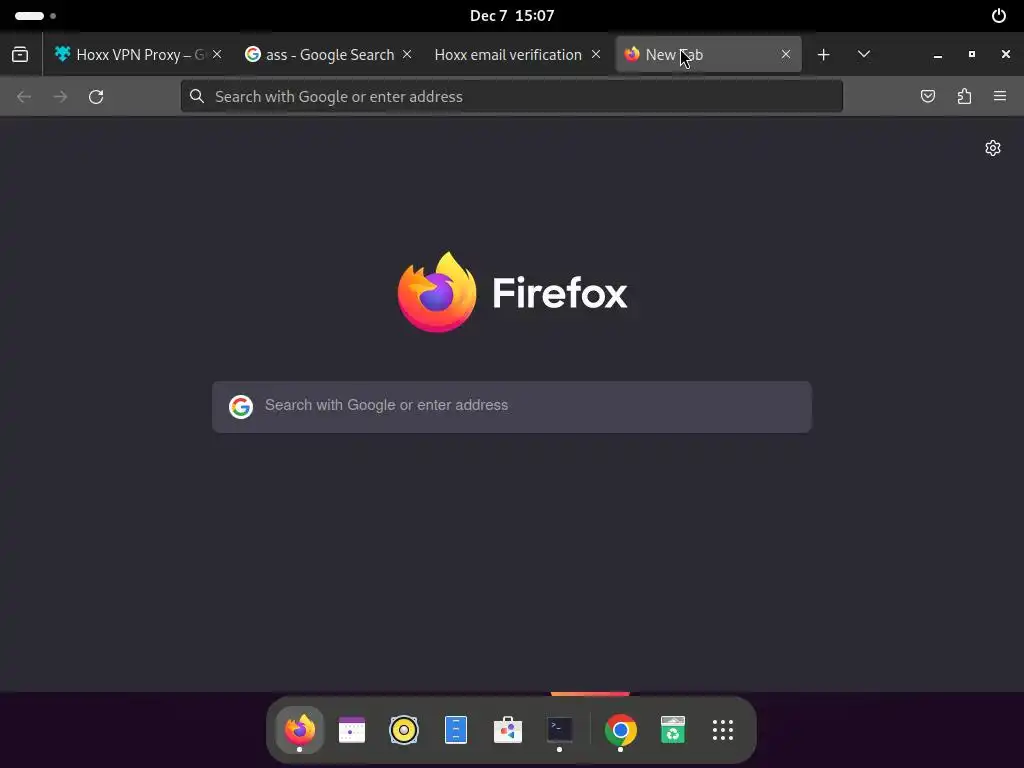Open Software store from the dock
1024x768 pixels.
coord(507,729)
